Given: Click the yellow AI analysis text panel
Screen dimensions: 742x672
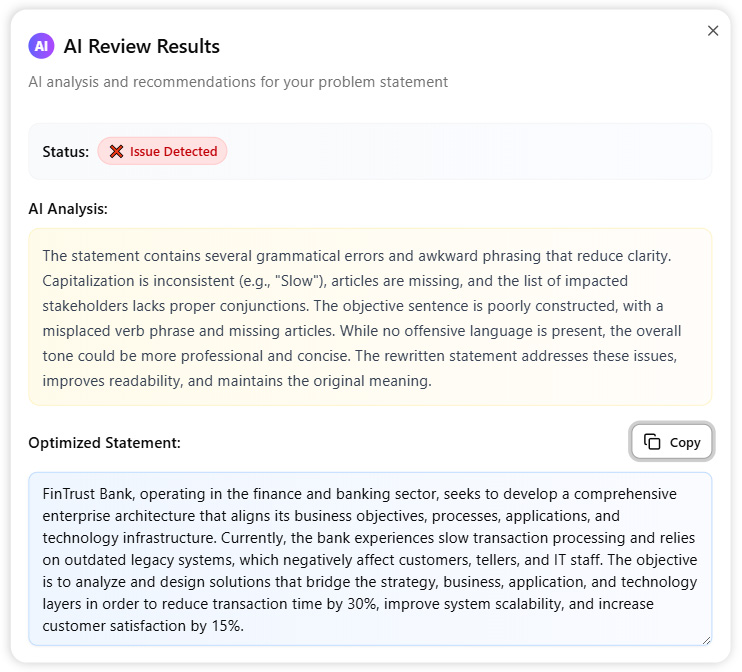Looking at the screenshot, I should (x=370, y=317).
